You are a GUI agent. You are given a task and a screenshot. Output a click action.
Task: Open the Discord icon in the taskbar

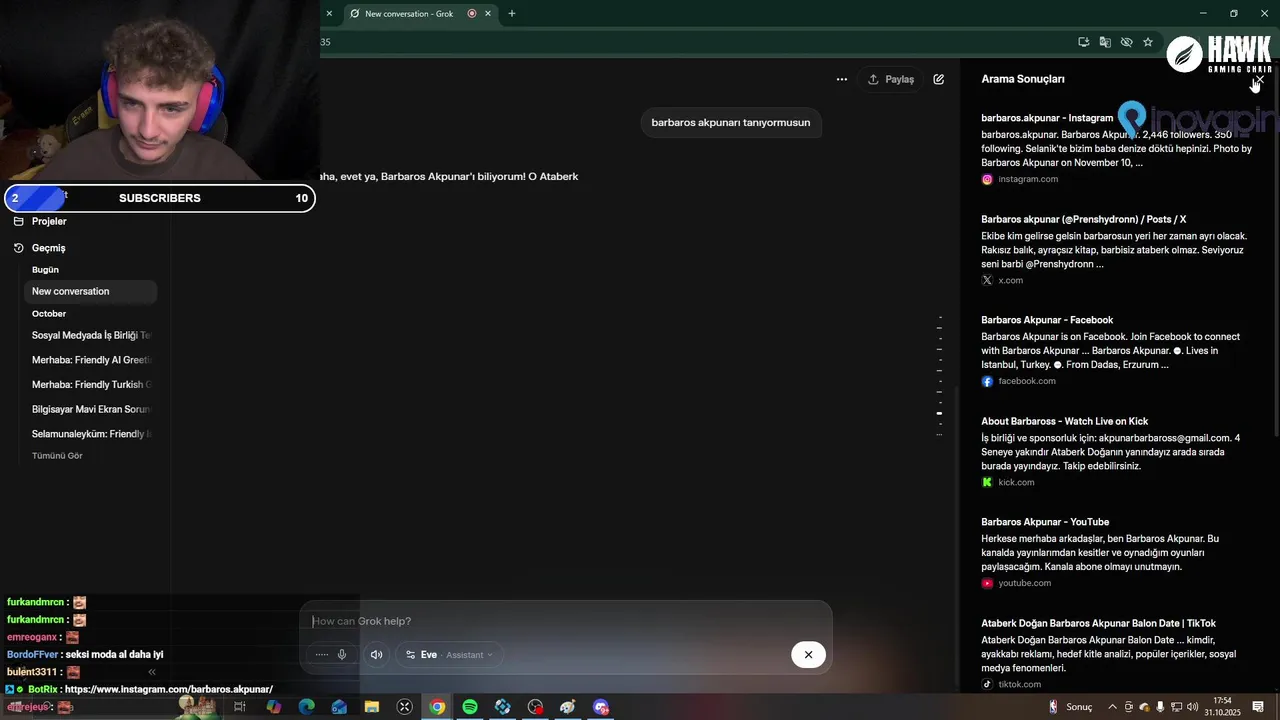coord(601,707)
